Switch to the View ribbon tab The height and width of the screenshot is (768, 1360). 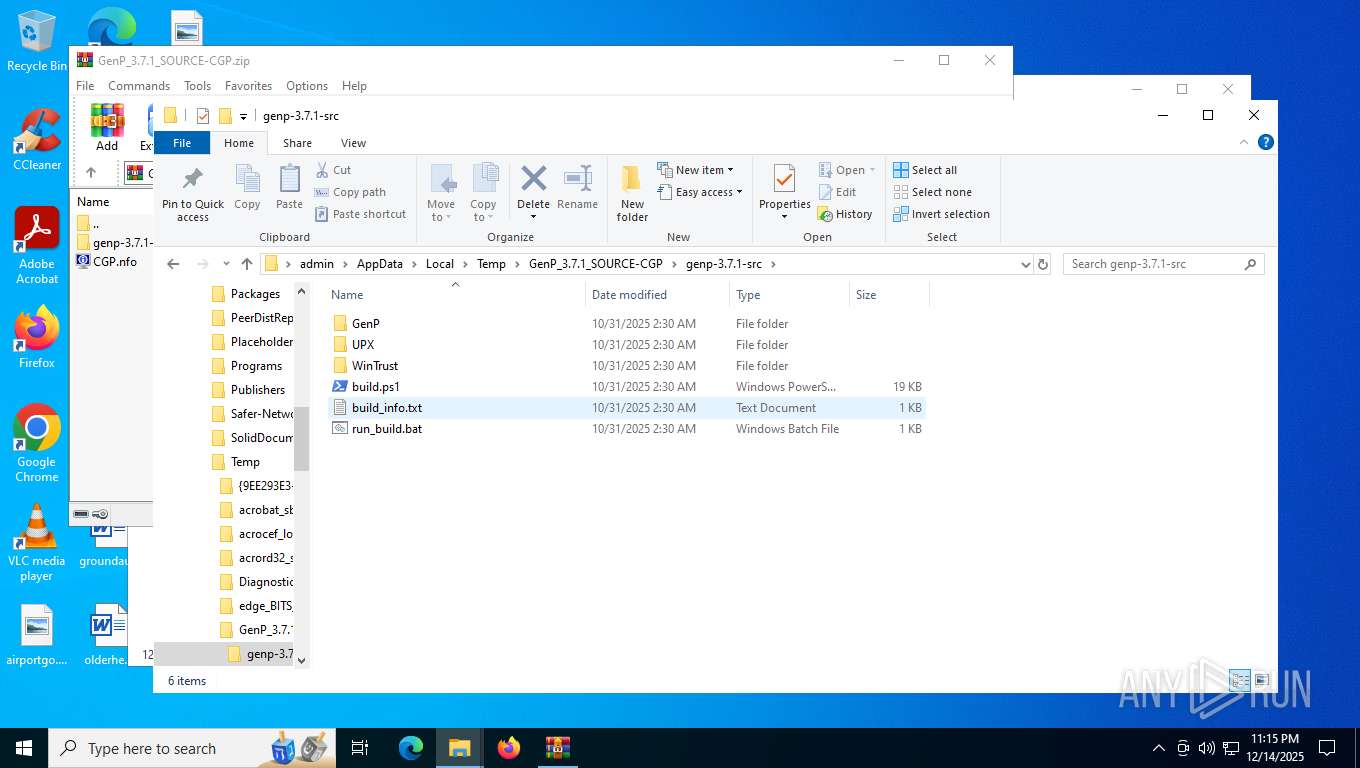point(353,143)
